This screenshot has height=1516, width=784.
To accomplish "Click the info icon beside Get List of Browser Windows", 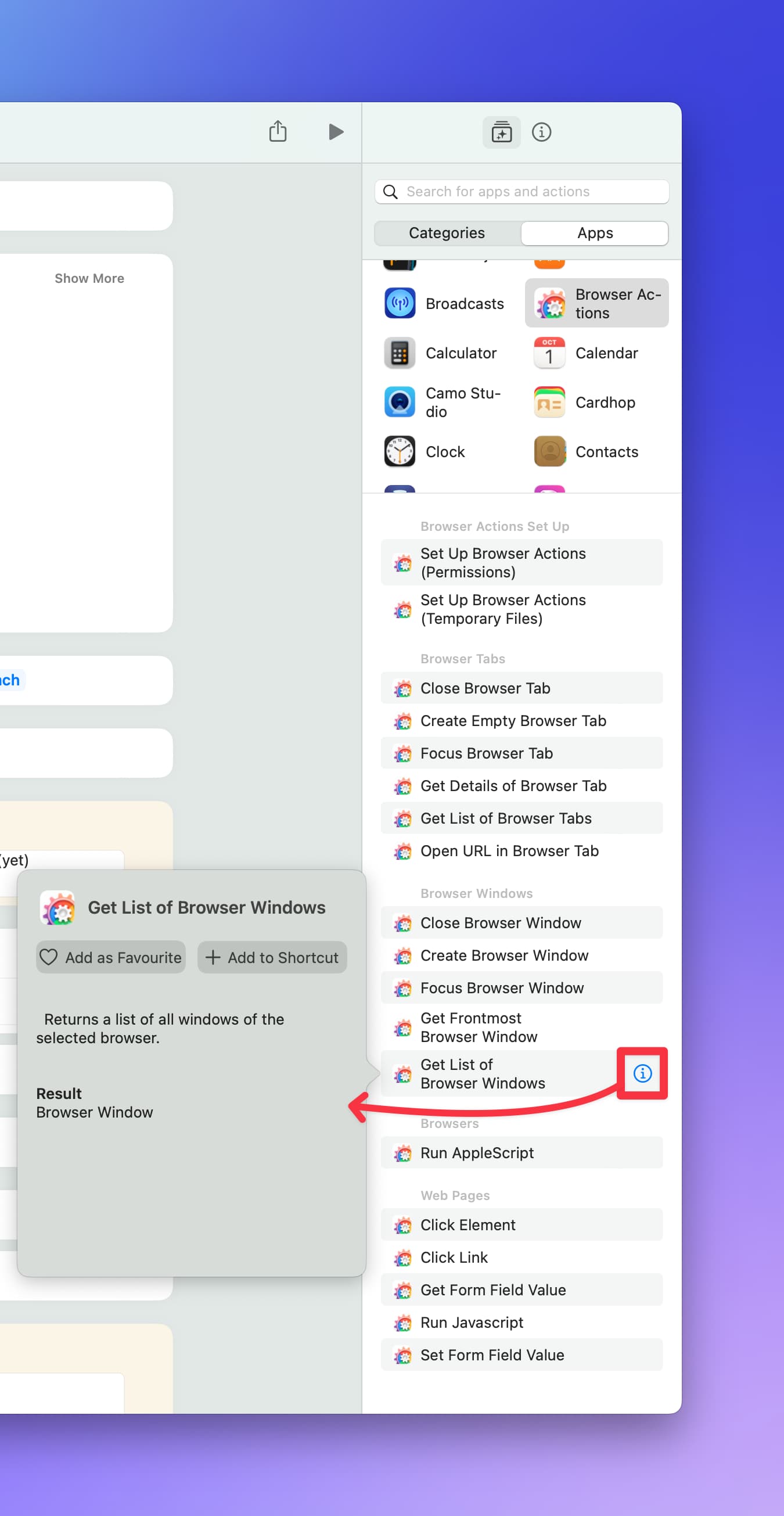I will point(642,1073).
